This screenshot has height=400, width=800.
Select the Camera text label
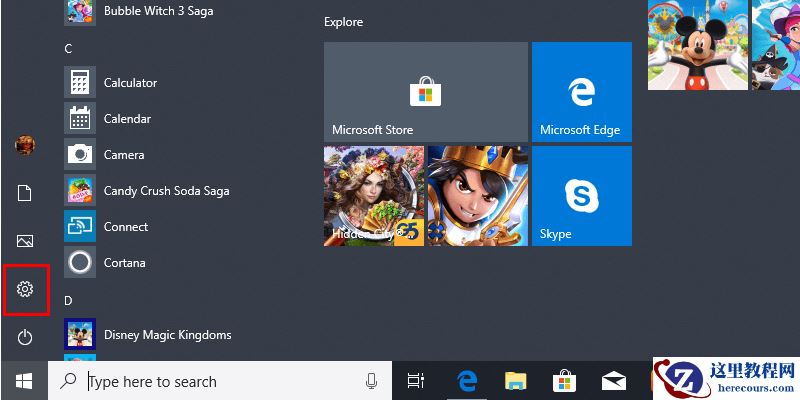[124, 155]
